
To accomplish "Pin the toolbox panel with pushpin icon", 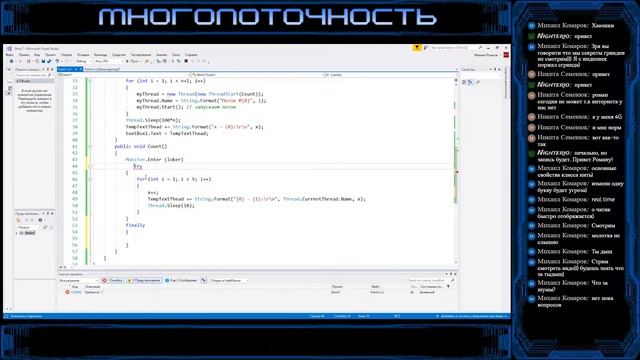I will 48,69.
